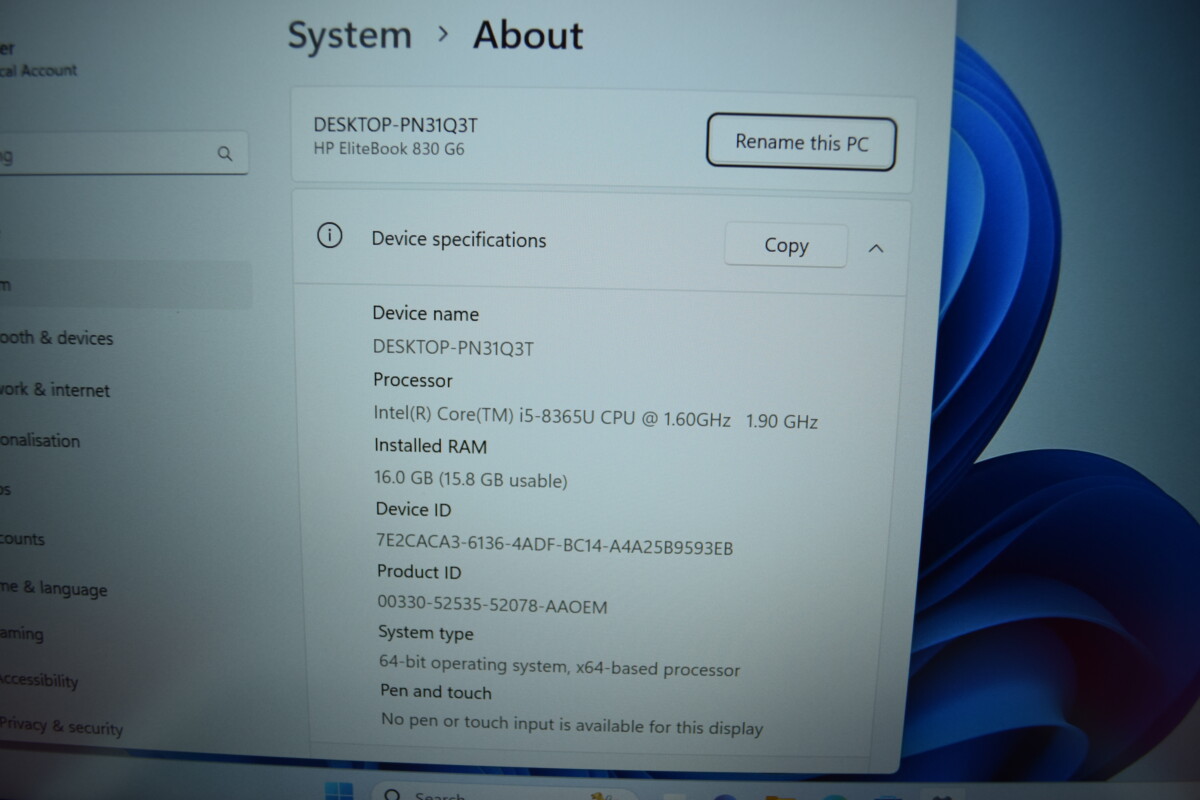Click the Device specifications heading text
Image resolution: width=1200 pixels, height=800 pixels.
pyautogui.click(x=459, y=240)
